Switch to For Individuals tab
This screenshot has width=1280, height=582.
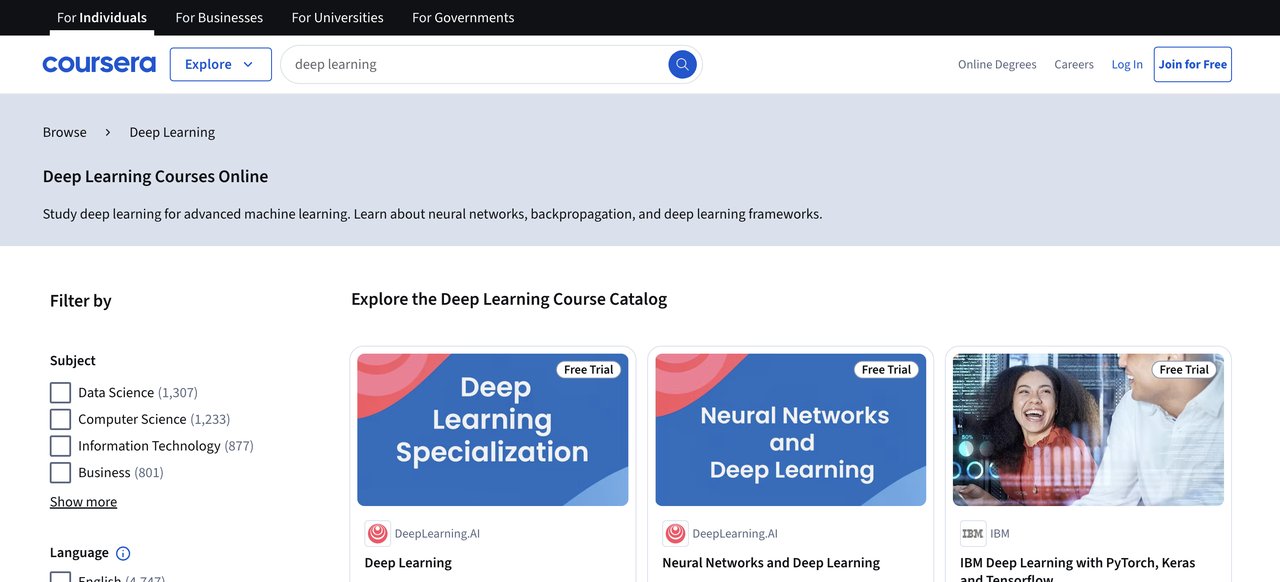click(x=102, y=17)
